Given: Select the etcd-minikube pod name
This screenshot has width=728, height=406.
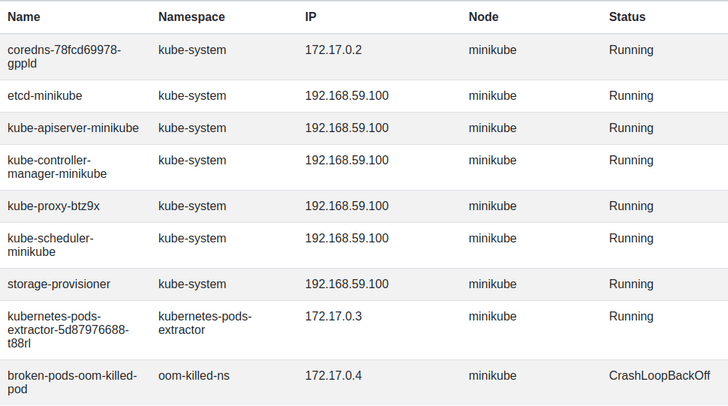Looking at the screenshot, I should (x=45, y=96).
